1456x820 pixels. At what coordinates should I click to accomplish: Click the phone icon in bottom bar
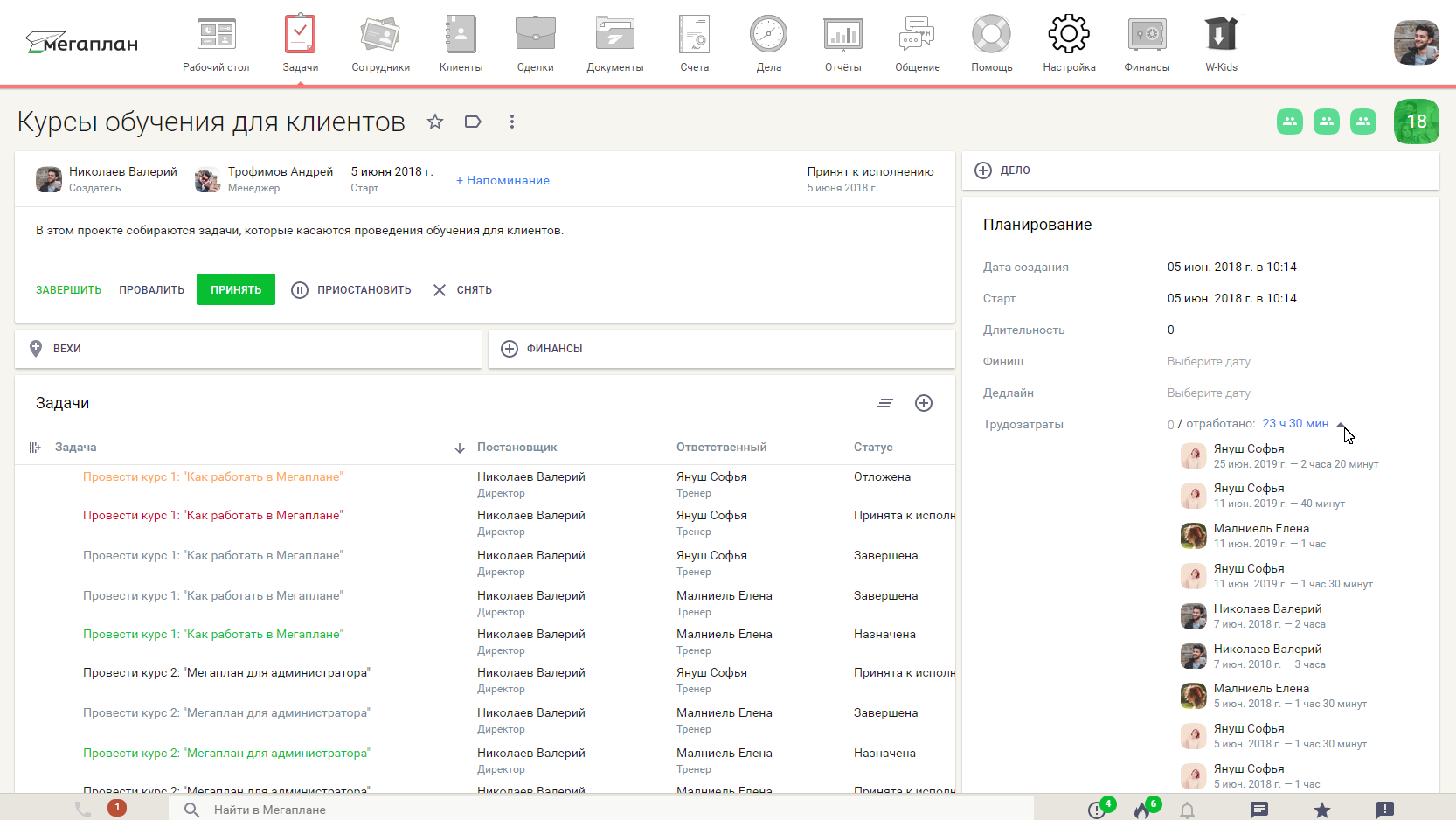click(83, 810)
